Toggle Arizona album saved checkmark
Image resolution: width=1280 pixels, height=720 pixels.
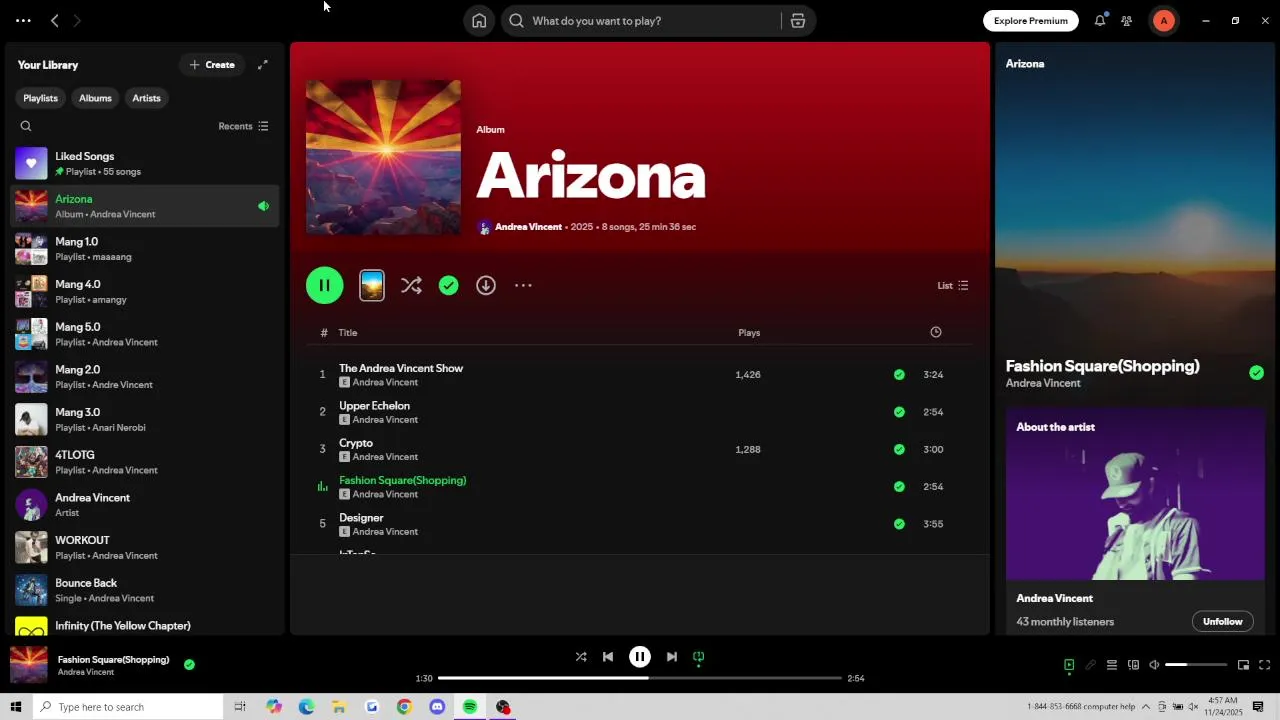(x=449, y=286)
